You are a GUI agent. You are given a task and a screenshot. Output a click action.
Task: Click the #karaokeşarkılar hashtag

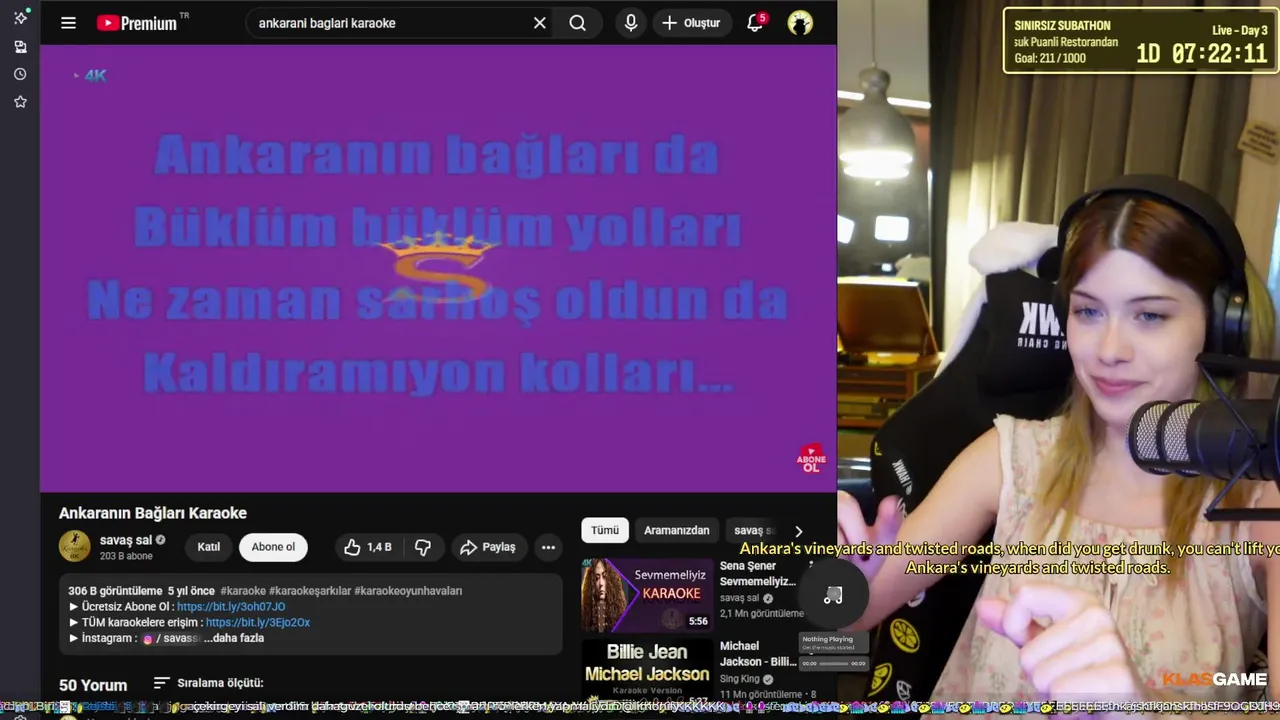(310, 591)
